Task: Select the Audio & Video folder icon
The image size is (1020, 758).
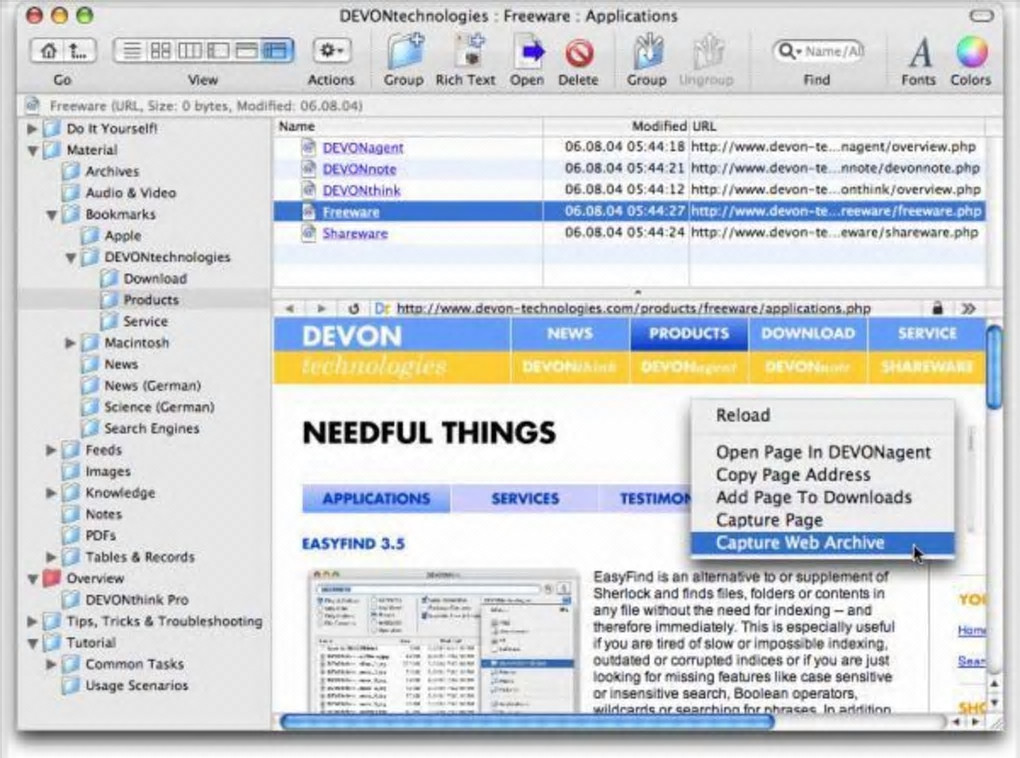Action: coord(71,193)
